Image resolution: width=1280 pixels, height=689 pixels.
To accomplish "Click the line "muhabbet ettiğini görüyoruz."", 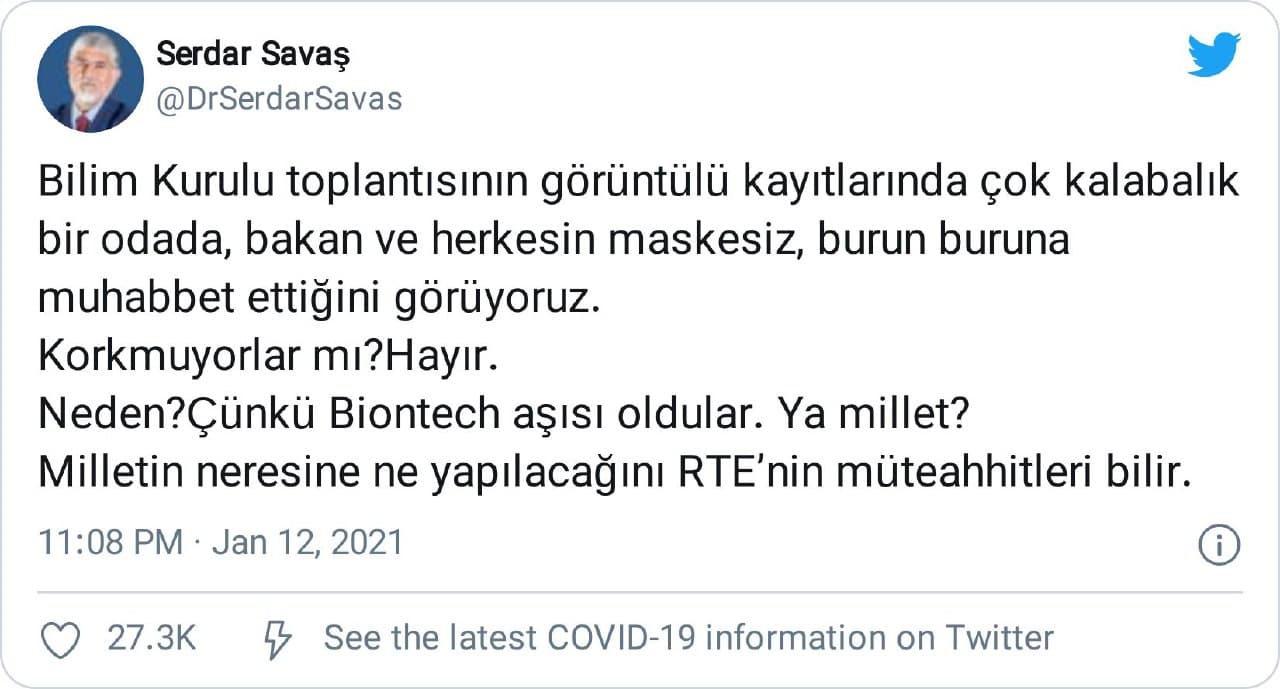I will (322, 299).
